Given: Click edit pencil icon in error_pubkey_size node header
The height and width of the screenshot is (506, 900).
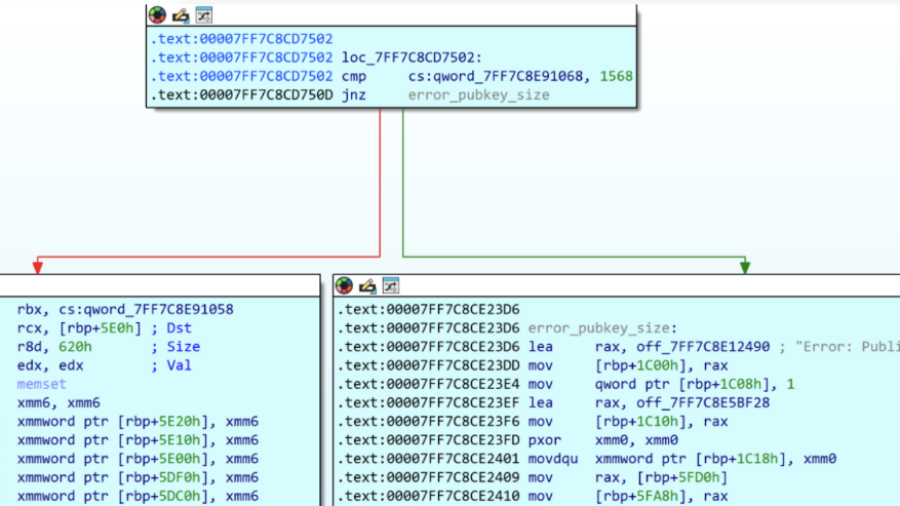Looking at the screenshot, I should point(367,285).
